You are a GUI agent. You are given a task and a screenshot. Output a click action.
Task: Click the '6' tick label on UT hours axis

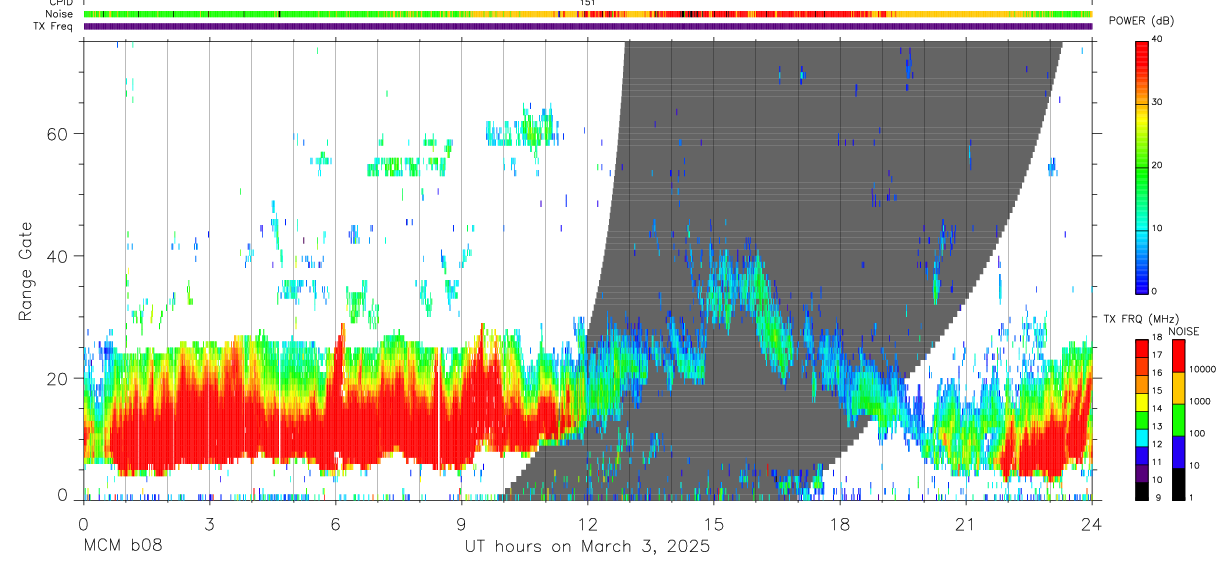[335, 524]
